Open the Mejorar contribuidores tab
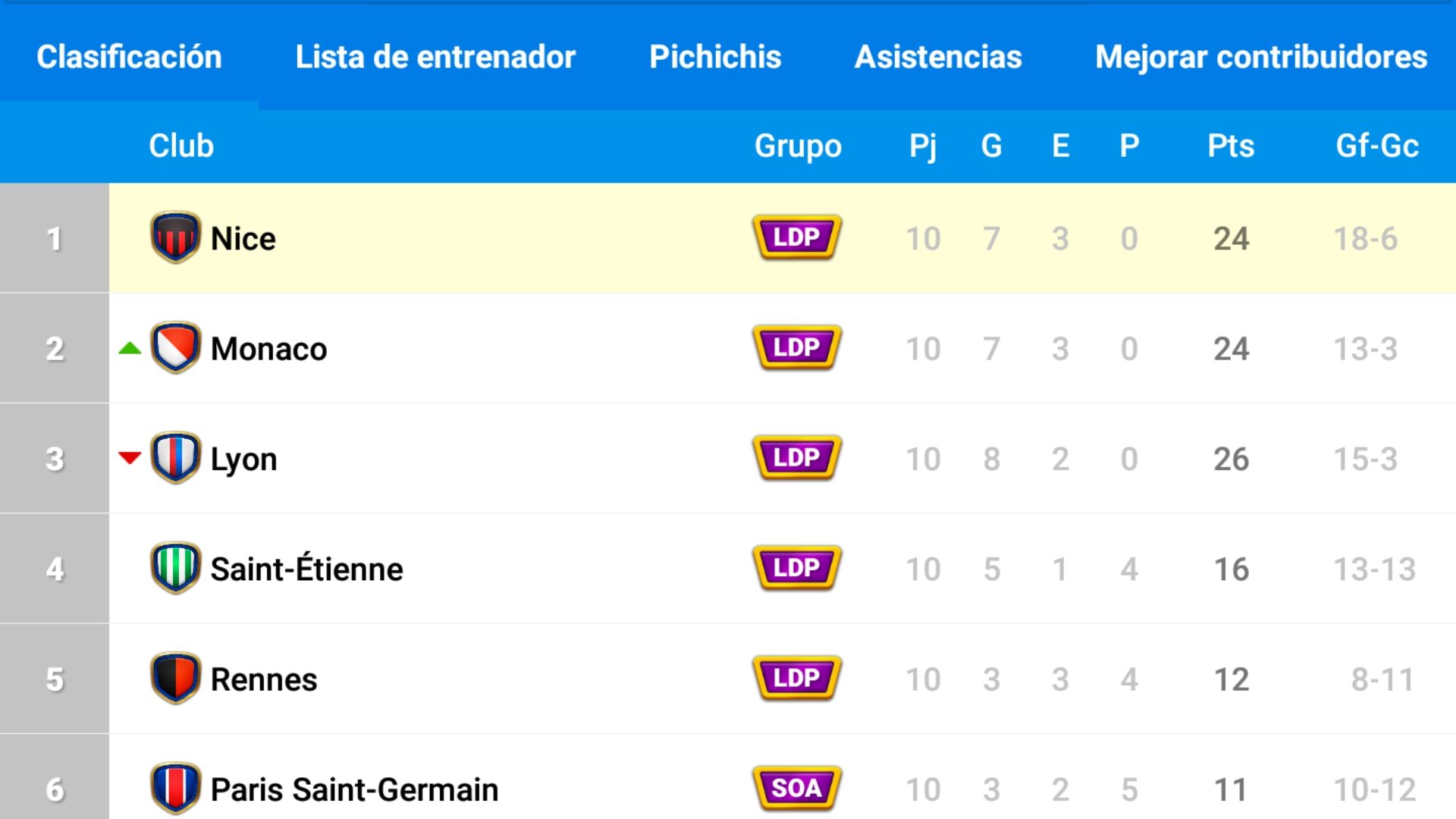 (1261, 56)
